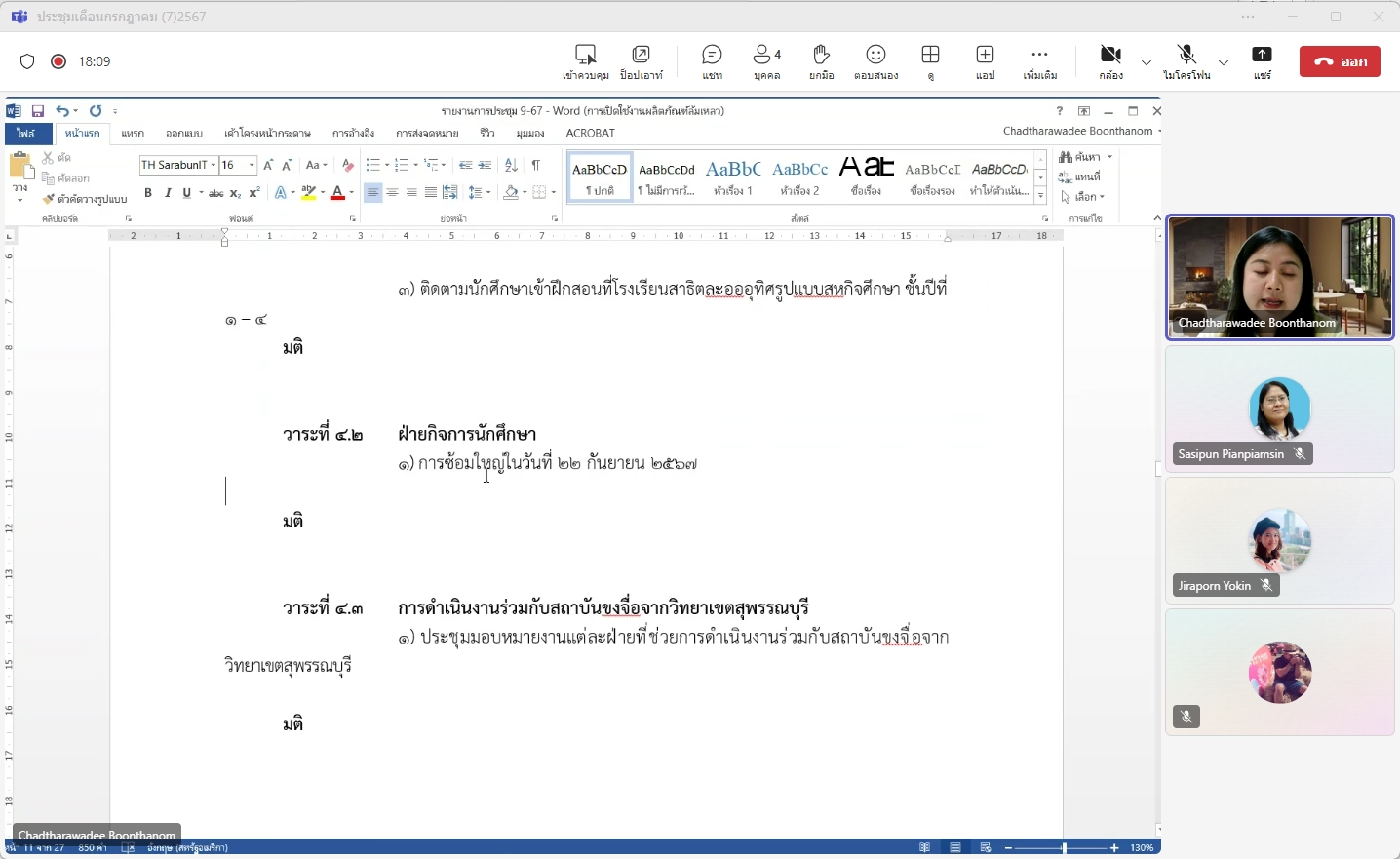Open the view (ดู) layout options
This screenshot has width=1400, height=859.
click(931, 61)
